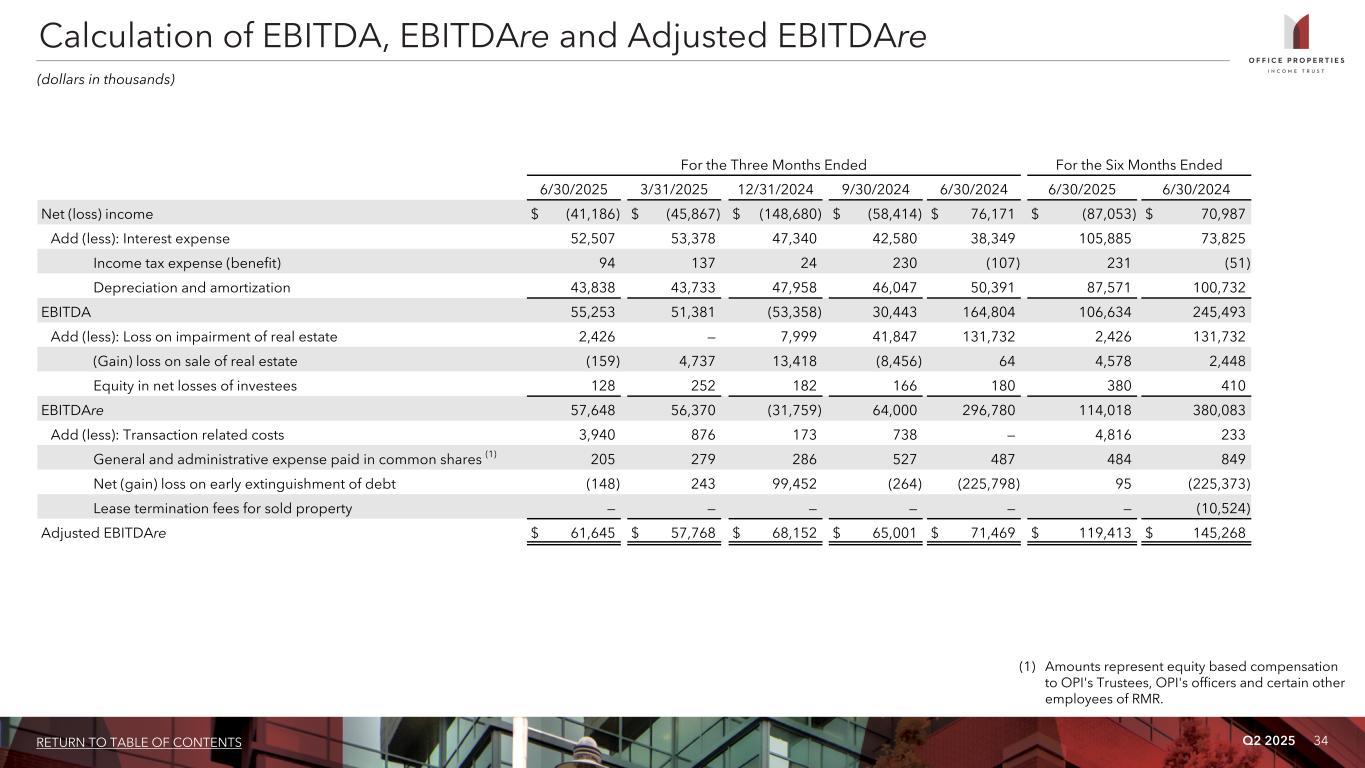Select impairment loss value 7,999
Screen dimensions: 1365x768
pyautogui.click(x=797, y=336)
